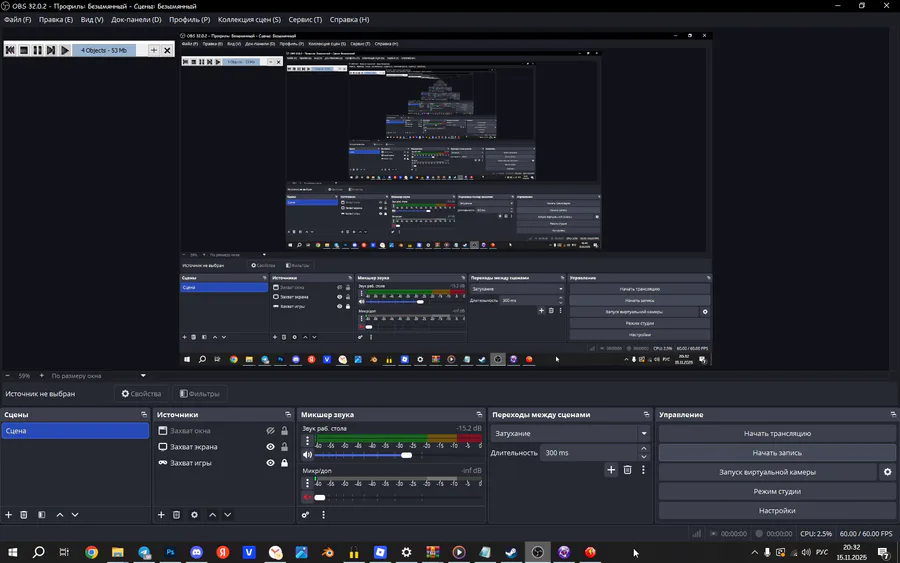900x563 pixels.
Task: Open options dots for Микр/доп channel
Action: 307,483
